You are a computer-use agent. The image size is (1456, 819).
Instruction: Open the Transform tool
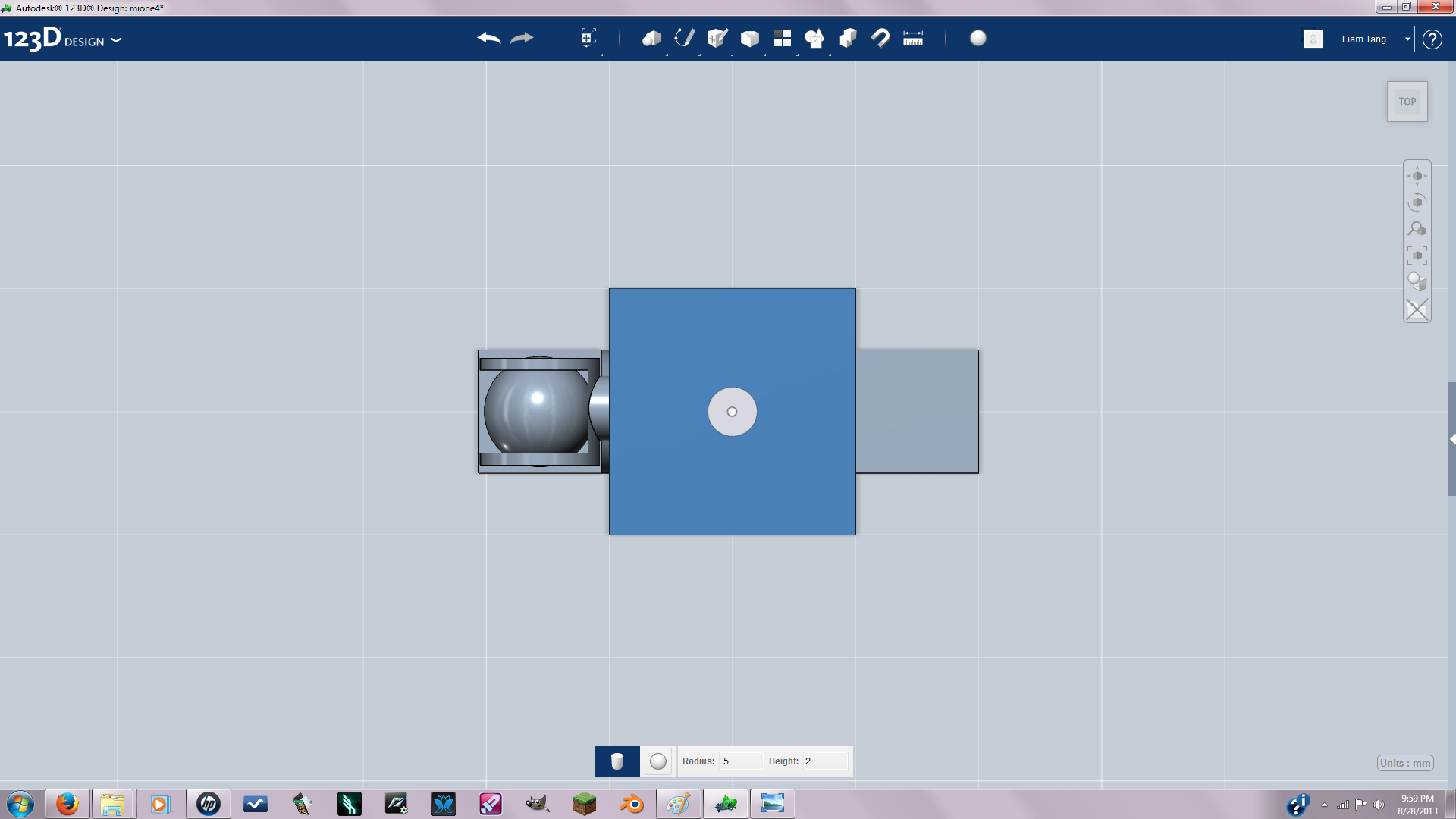(x=588, y=38)
